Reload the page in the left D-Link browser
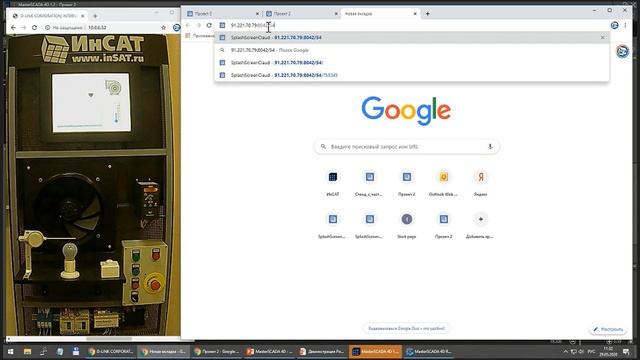The width and height of the screenshot is (640, 360). coord(34,27)
